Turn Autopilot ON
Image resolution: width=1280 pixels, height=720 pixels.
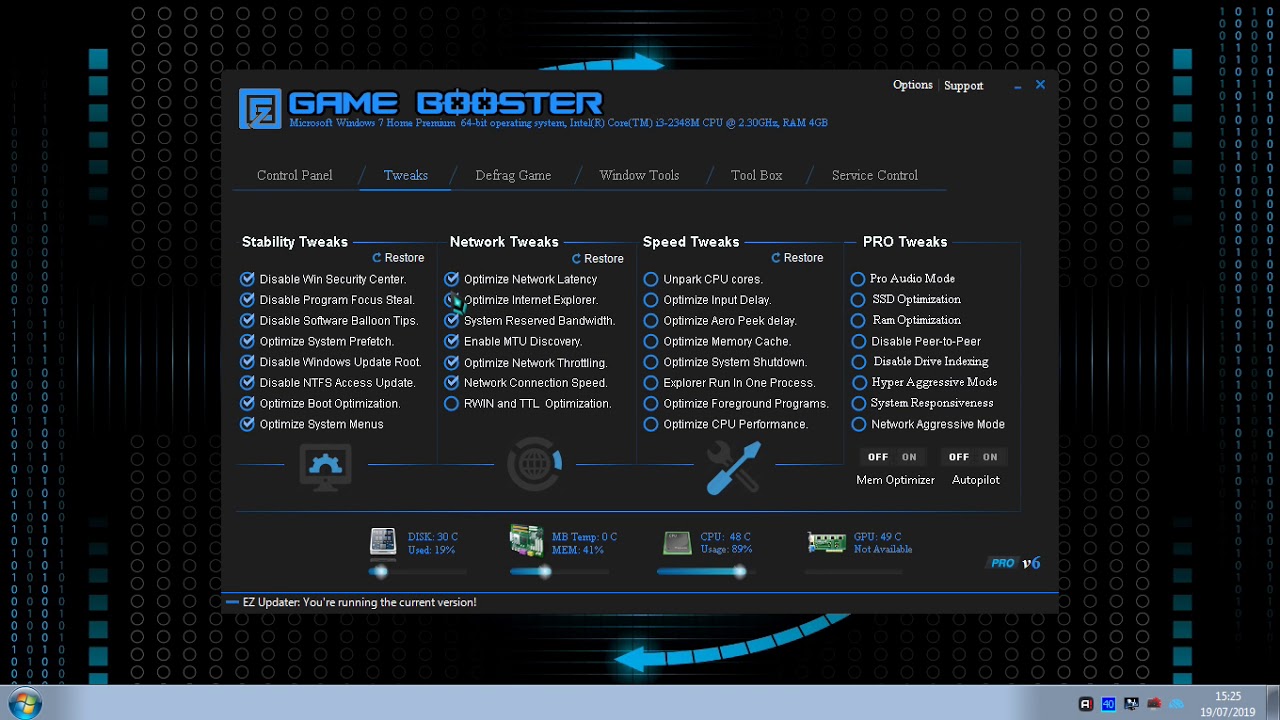(x=990, y=457)
